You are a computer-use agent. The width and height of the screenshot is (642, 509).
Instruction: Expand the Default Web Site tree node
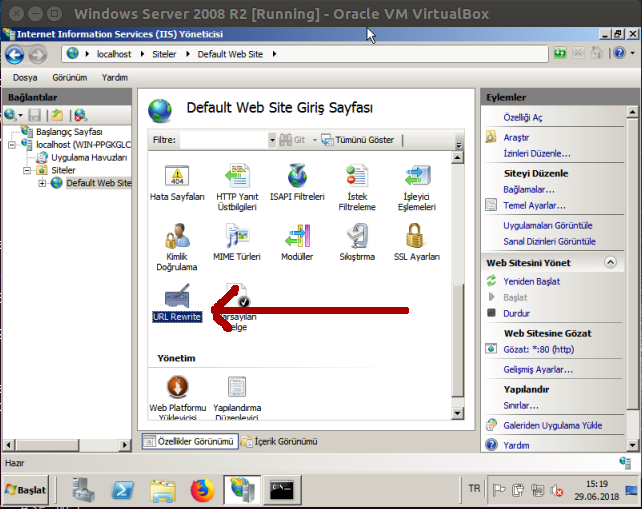(x=42, y=183)
